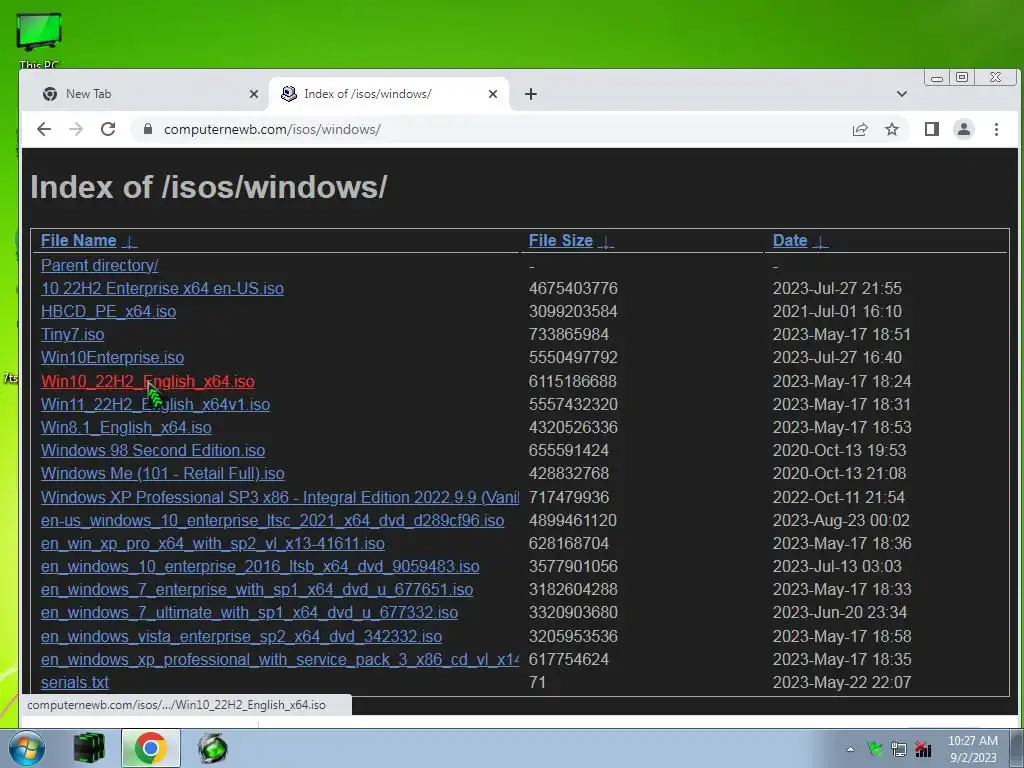Download HBCD_PE_x64.iso
The height and width of the screenshot is (768, 1024).
tap(108, 311)
